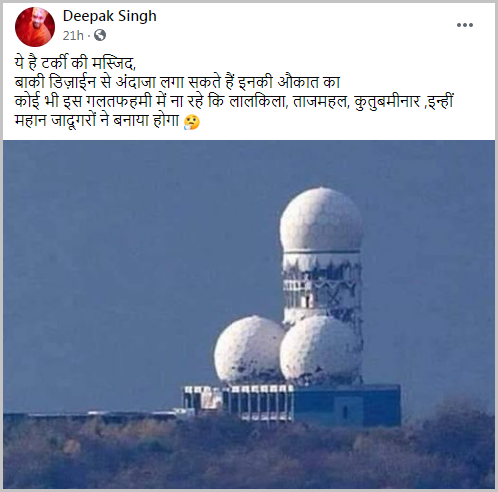498x492 pixels.
Task: Open the three-dot post options menu
Action: click(465, 25)
